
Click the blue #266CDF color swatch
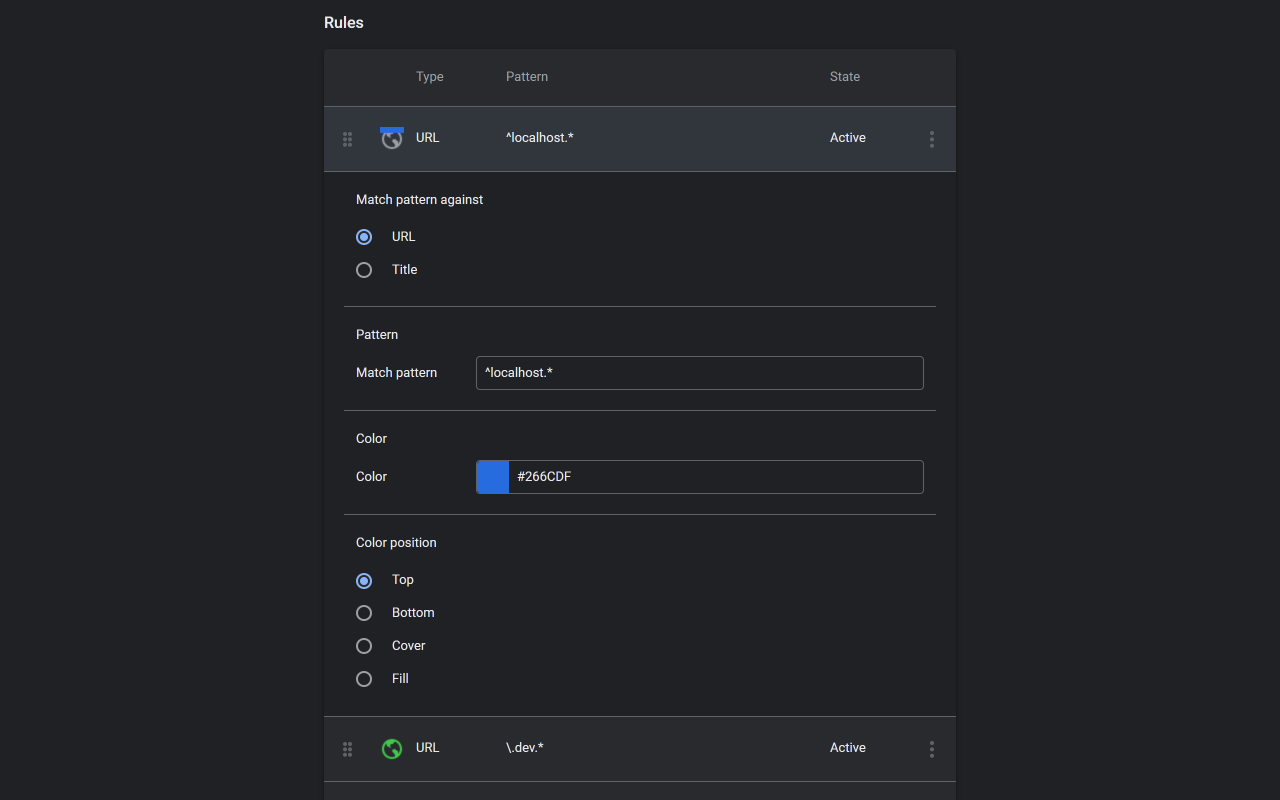493,477
